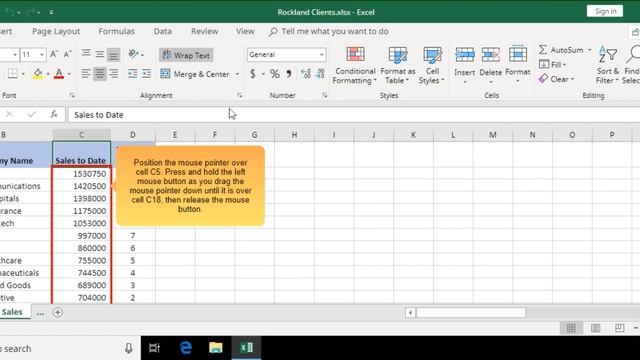Viewport: 640px width, 360px height.
Task: Switch to Normal view in the status bar
Action: tap(571, 328)
